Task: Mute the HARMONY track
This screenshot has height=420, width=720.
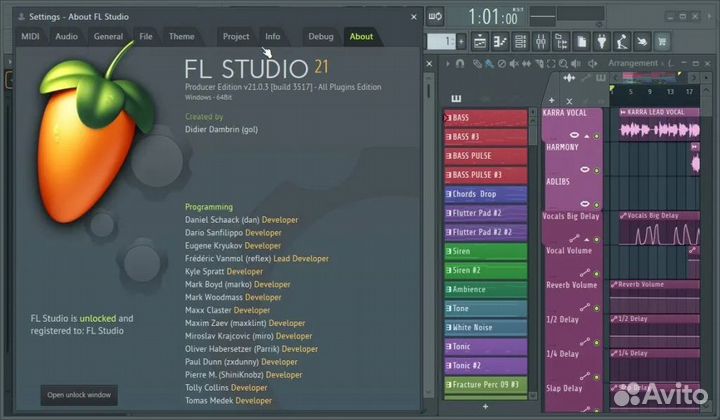Action: pos(596,170)
